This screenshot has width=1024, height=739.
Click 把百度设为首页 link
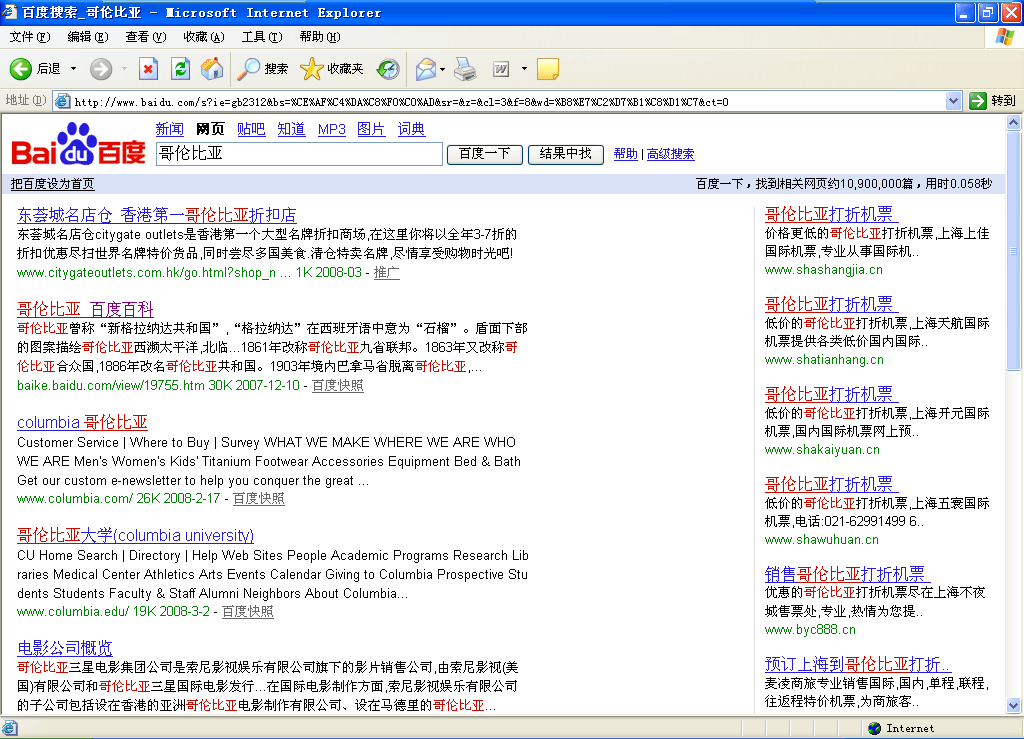point(52,184)
